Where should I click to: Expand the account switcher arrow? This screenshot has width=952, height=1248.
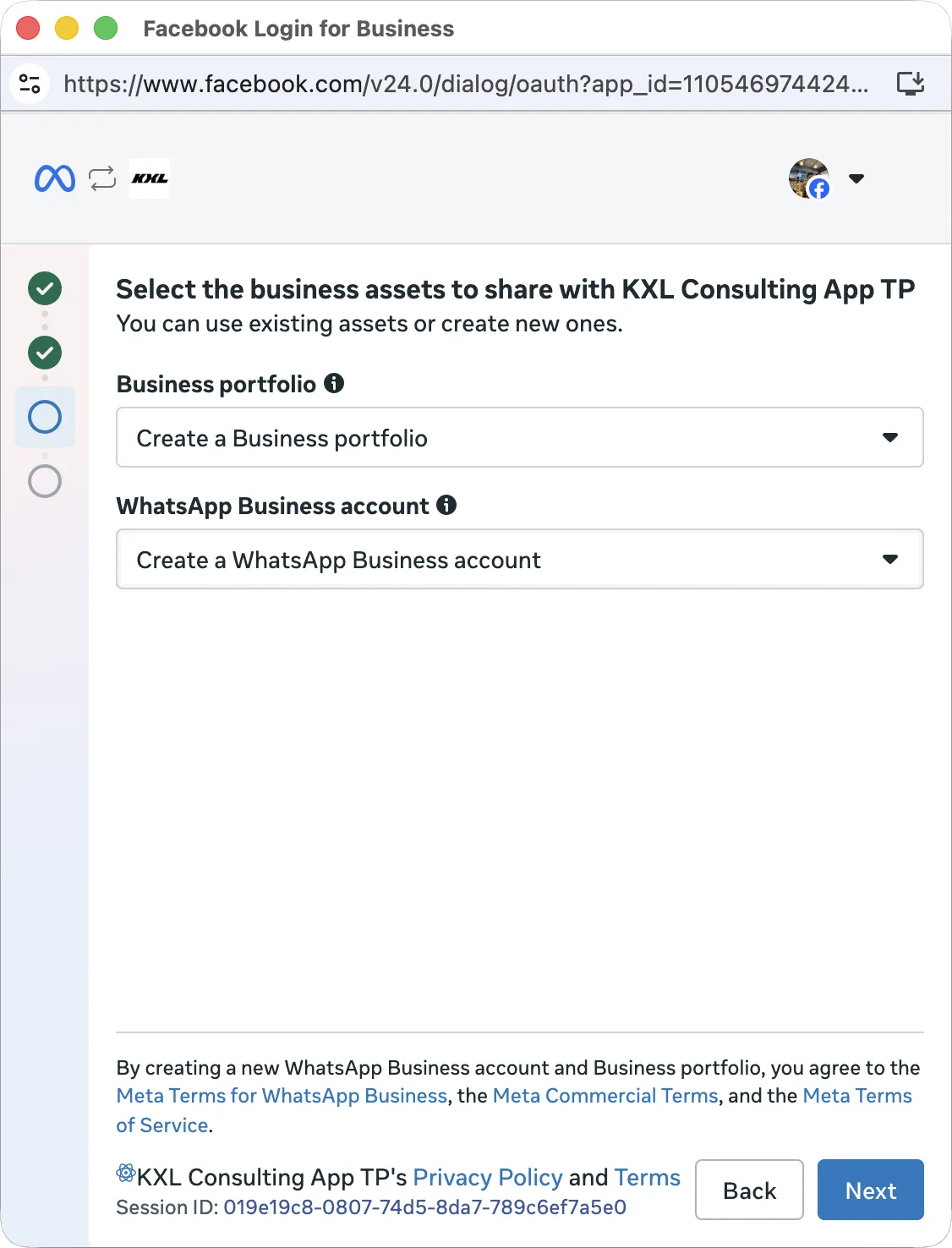(856, 178)
